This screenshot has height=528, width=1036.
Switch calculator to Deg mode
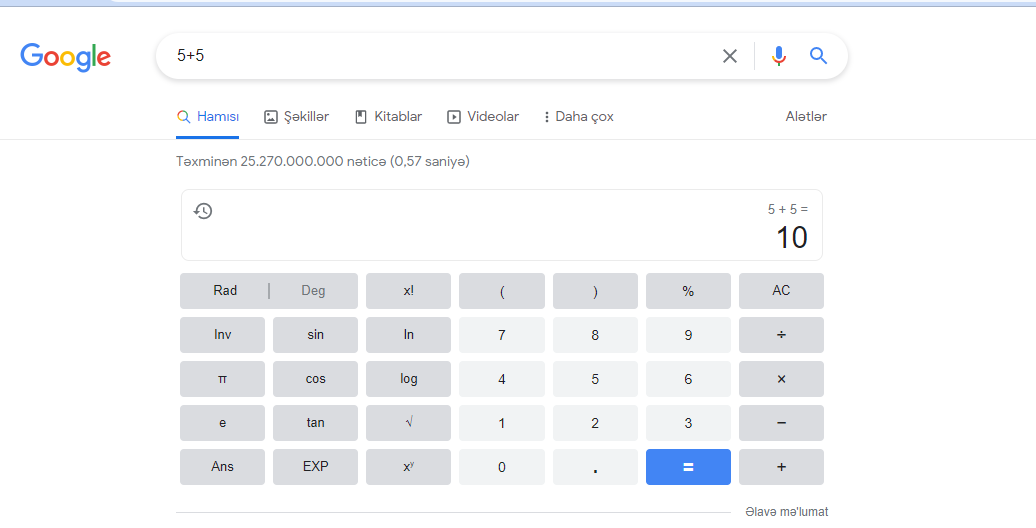pyautogui.click(x=313, y=291)
